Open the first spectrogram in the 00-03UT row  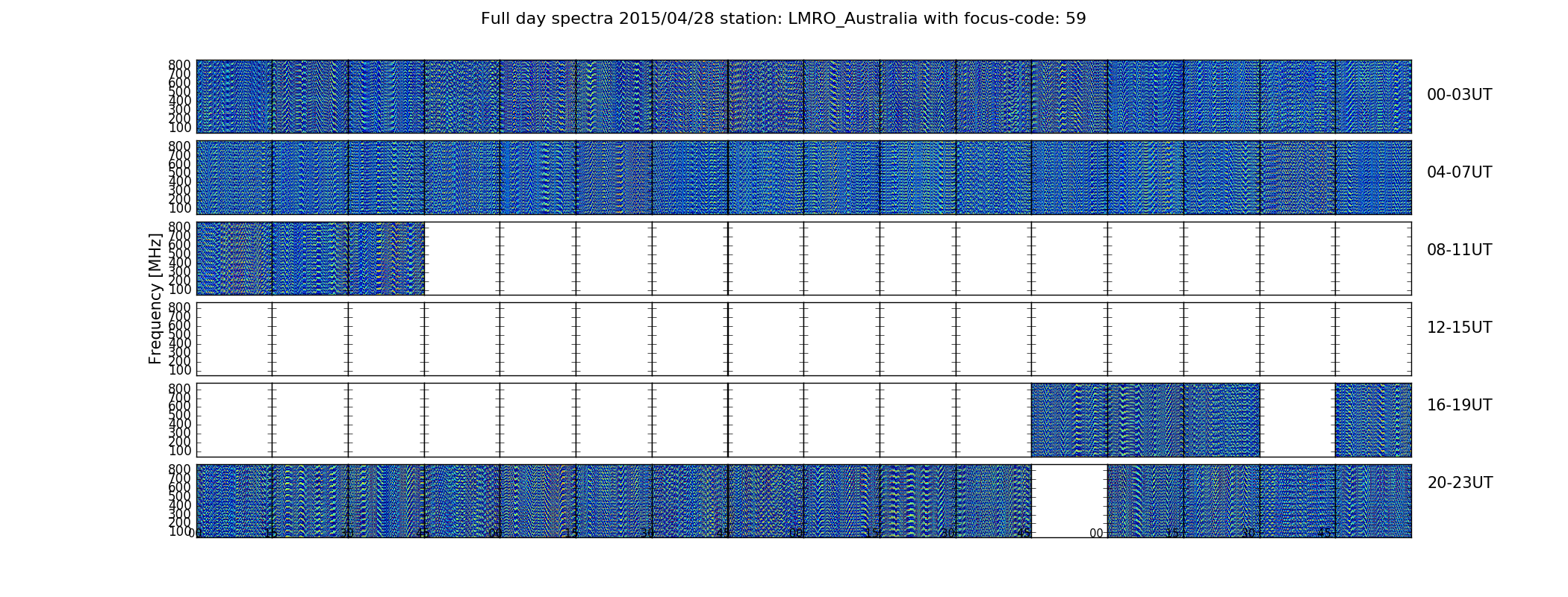[234, 96]
